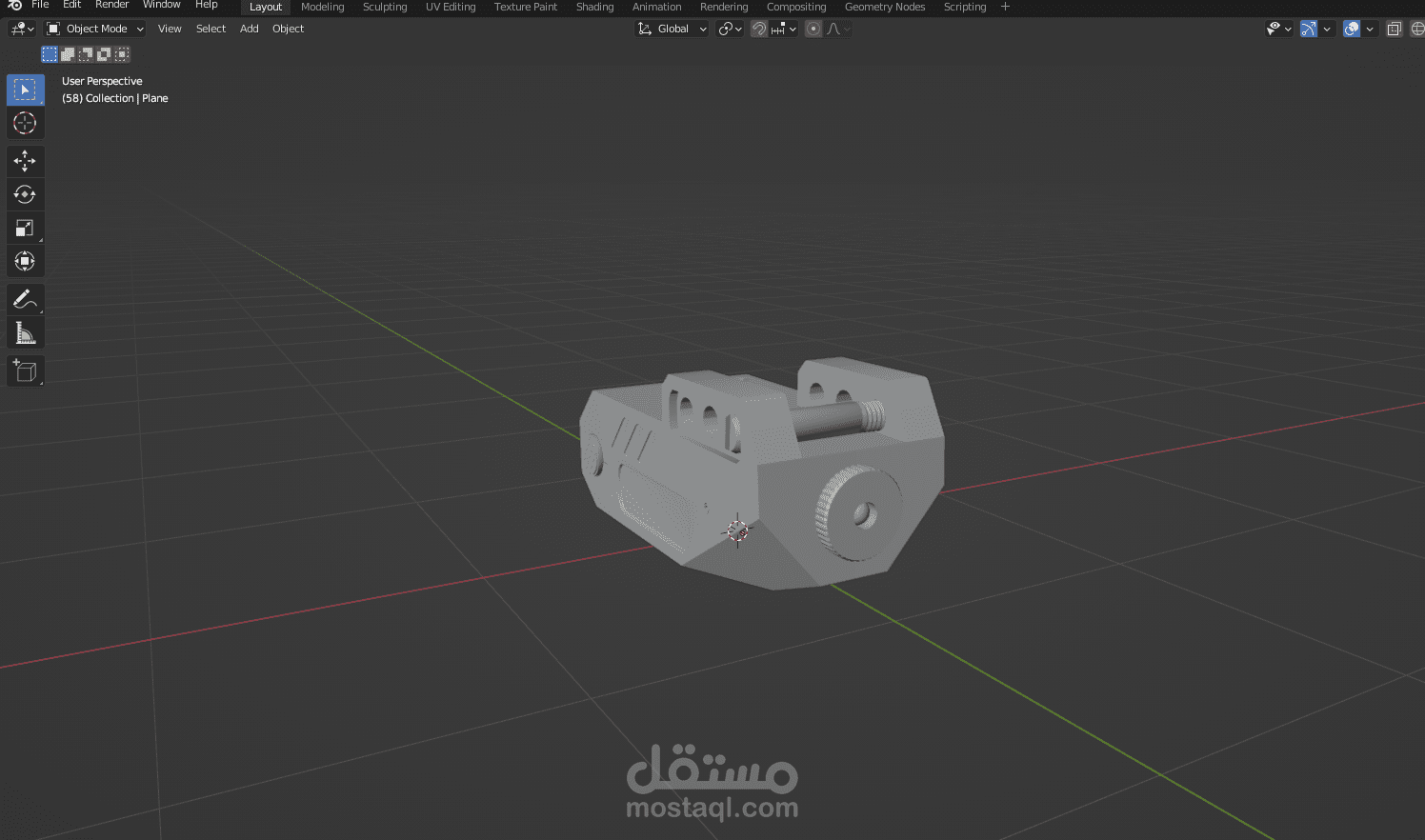The image size is (1425, 840).
Task: Open the Edit menu
Action: (x=72, y=5)
